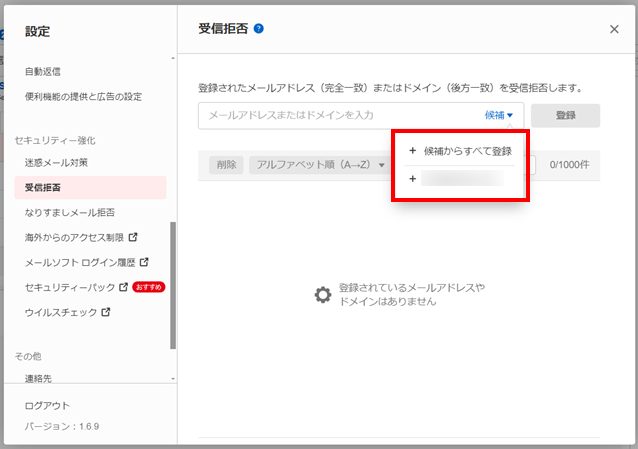Open 自動返信 settings page

(x=43, y=72)
